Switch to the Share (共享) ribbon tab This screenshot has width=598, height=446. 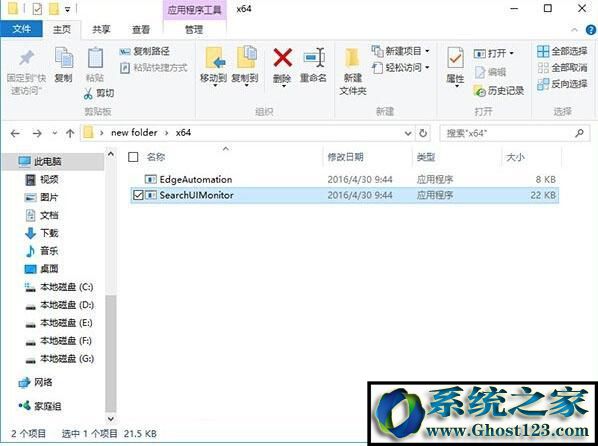click(x=101, y=30)
